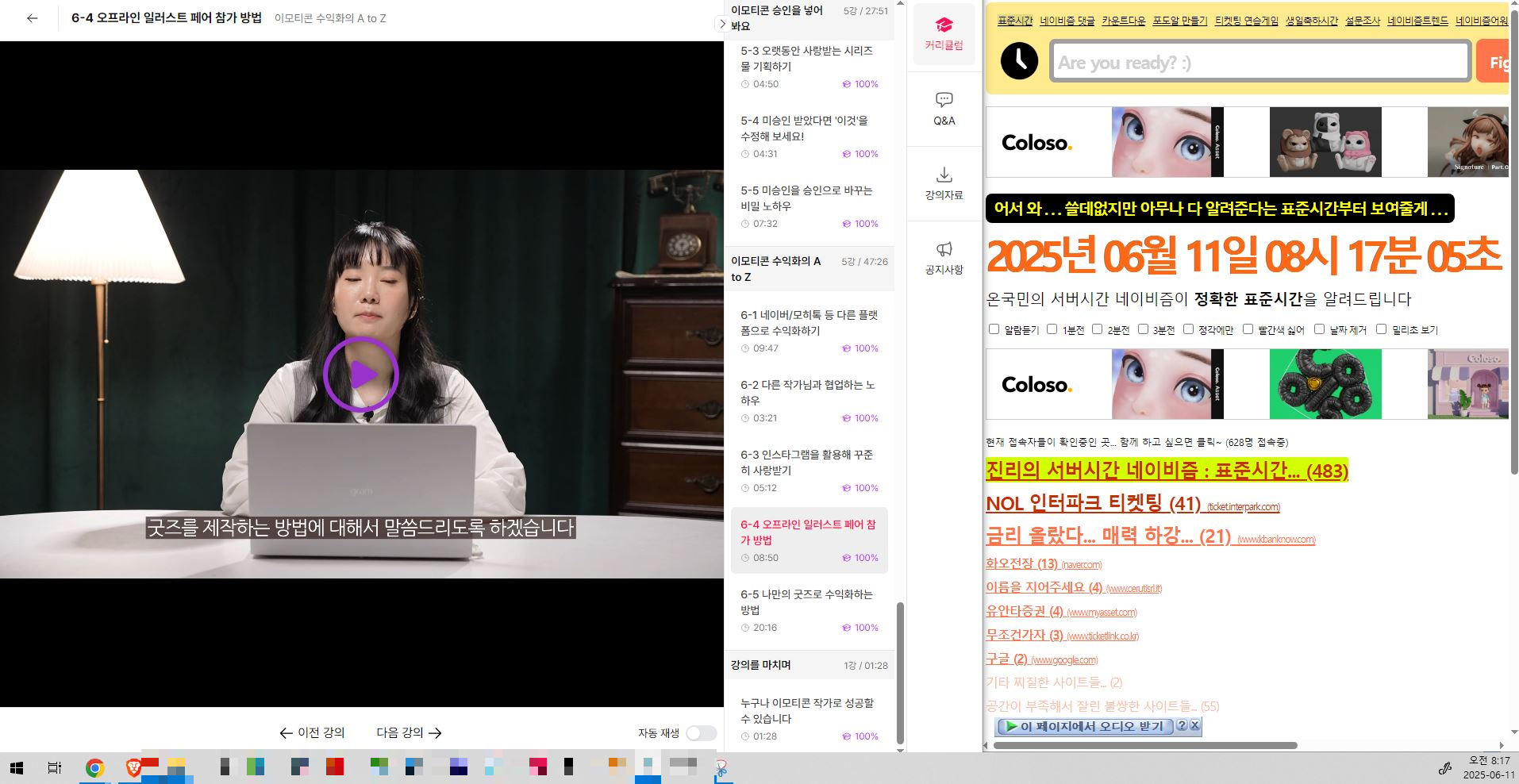This screenshot has height=784, width=1519.
Task: Open the 카운트다운 tab link
Action: 1123,21
